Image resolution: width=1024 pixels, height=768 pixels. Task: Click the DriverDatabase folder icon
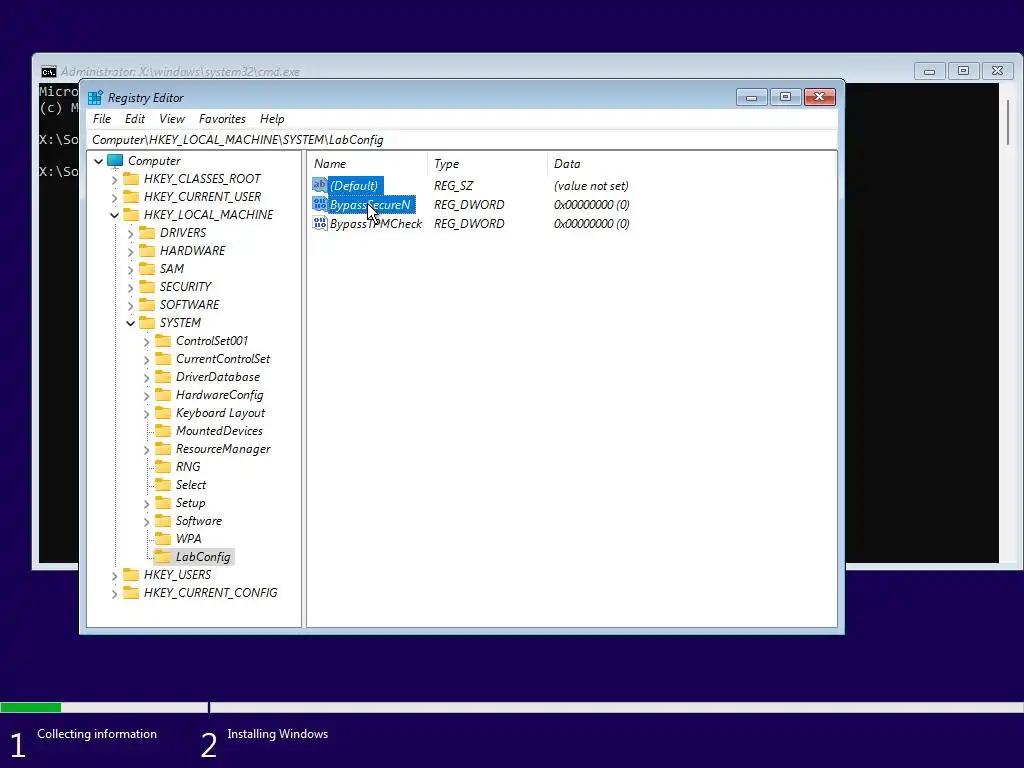[163, 377]
